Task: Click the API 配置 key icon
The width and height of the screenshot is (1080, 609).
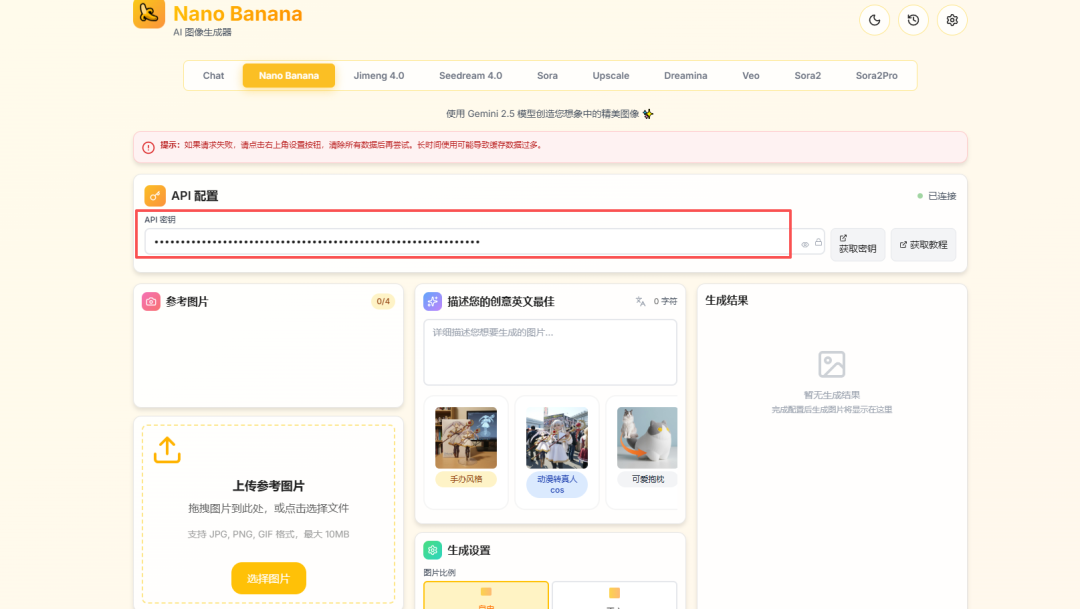Action: coord(154,195)
